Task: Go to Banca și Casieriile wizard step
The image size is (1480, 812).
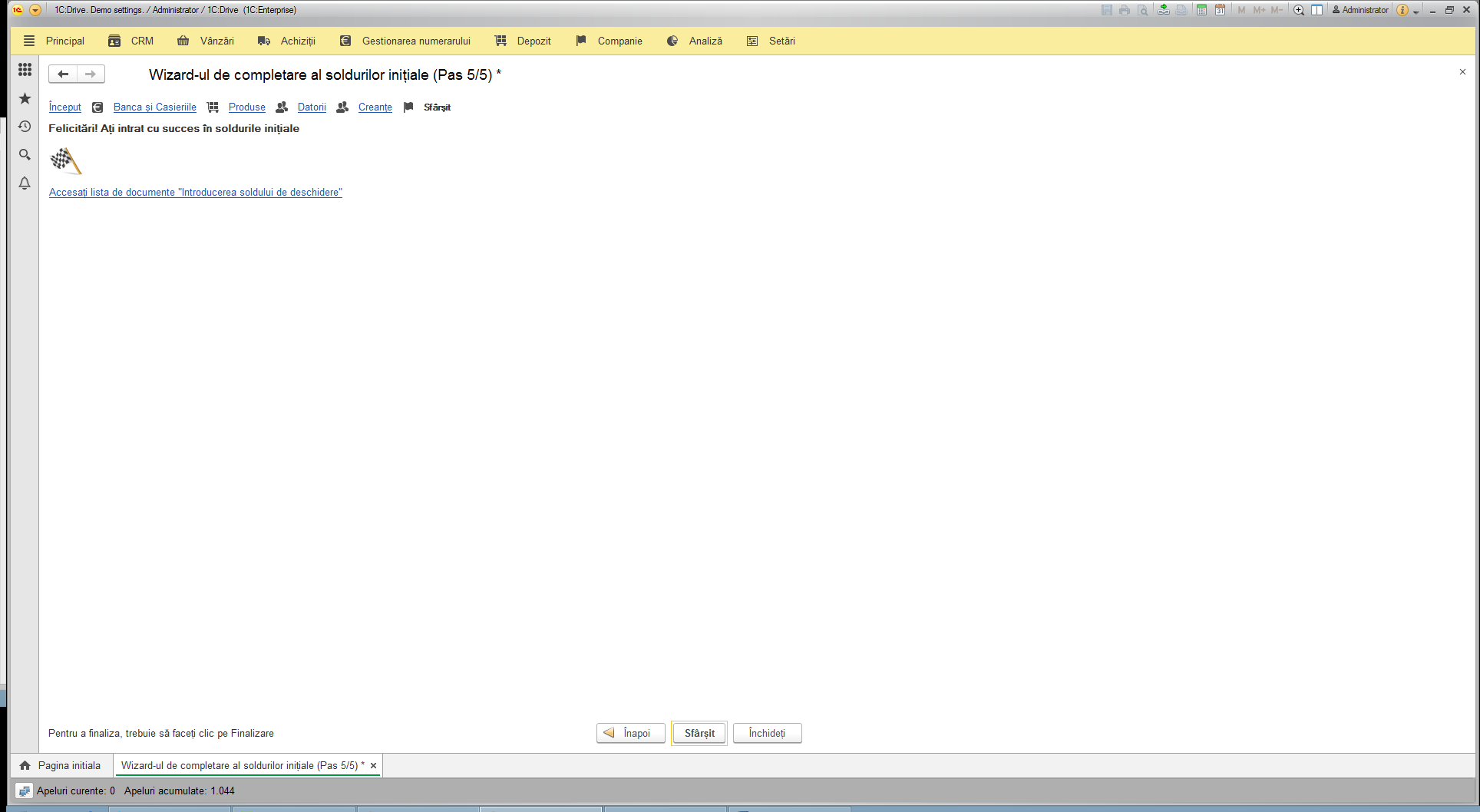Action: (155, 107)
